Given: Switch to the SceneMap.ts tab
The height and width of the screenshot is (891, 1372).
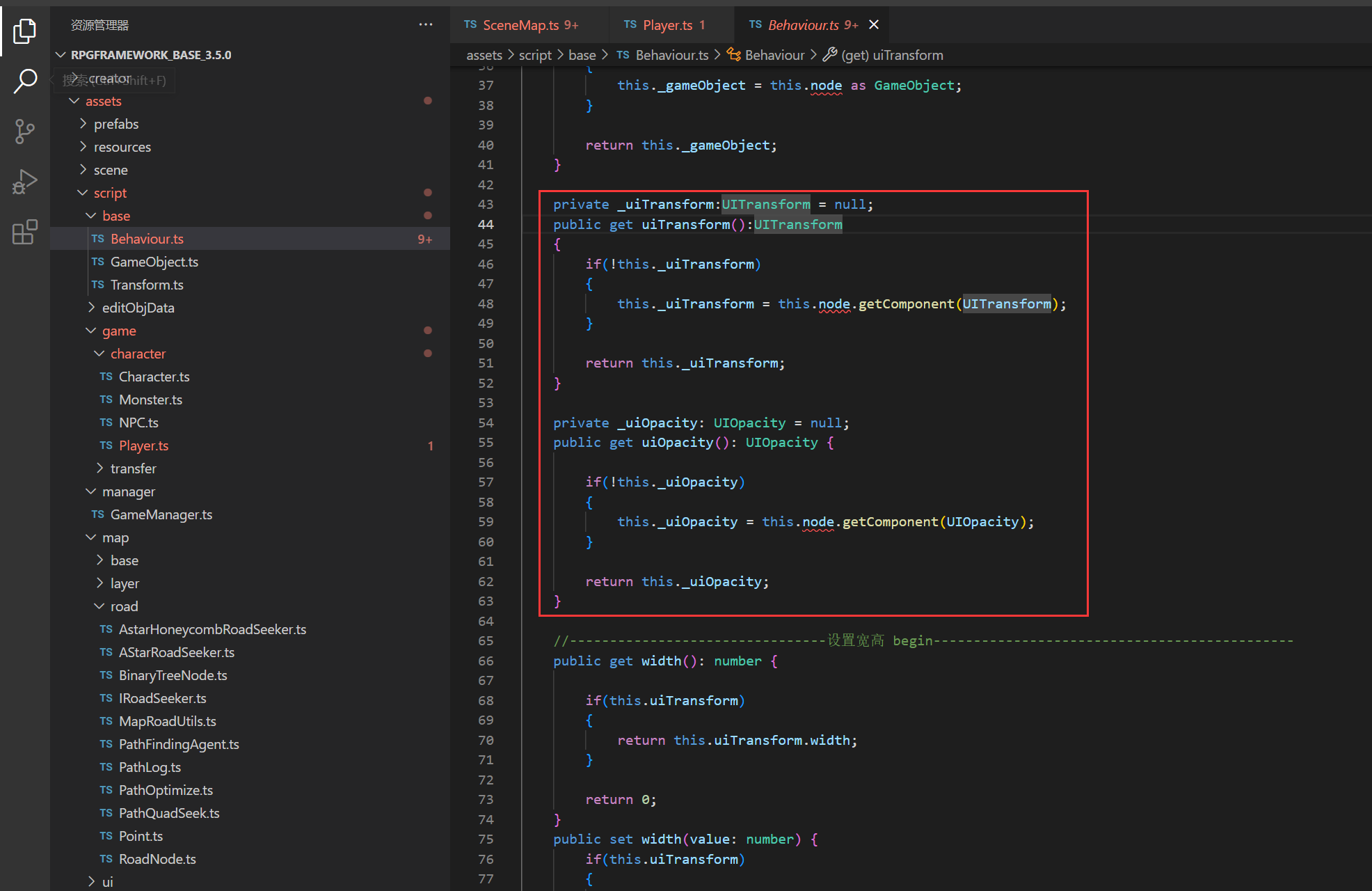Looking at the screenshot, I should tap(520, 25).
